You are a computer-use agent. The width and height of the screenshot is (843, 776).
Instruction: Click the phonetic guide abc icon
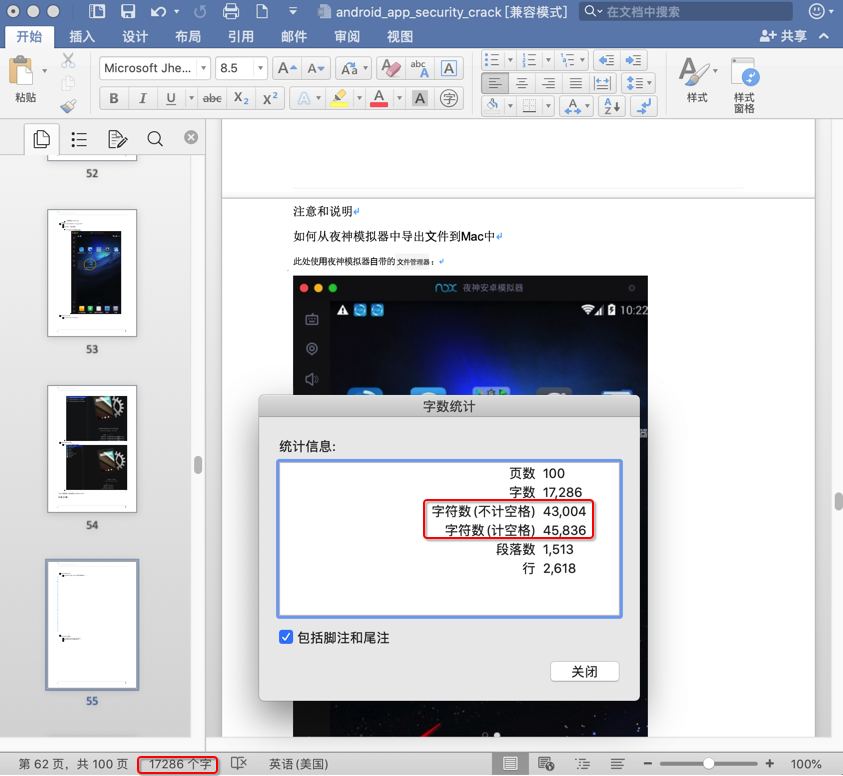(x=419, y=68)
